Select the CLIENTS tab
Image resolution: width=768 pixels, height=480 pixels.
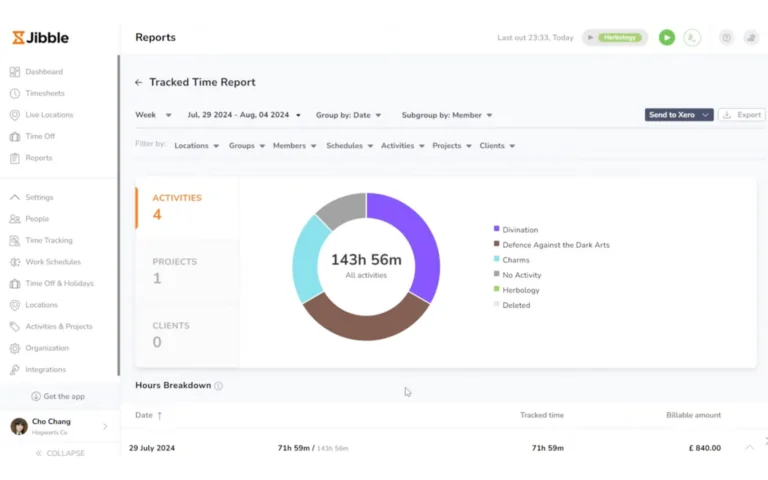pos(187,335)
